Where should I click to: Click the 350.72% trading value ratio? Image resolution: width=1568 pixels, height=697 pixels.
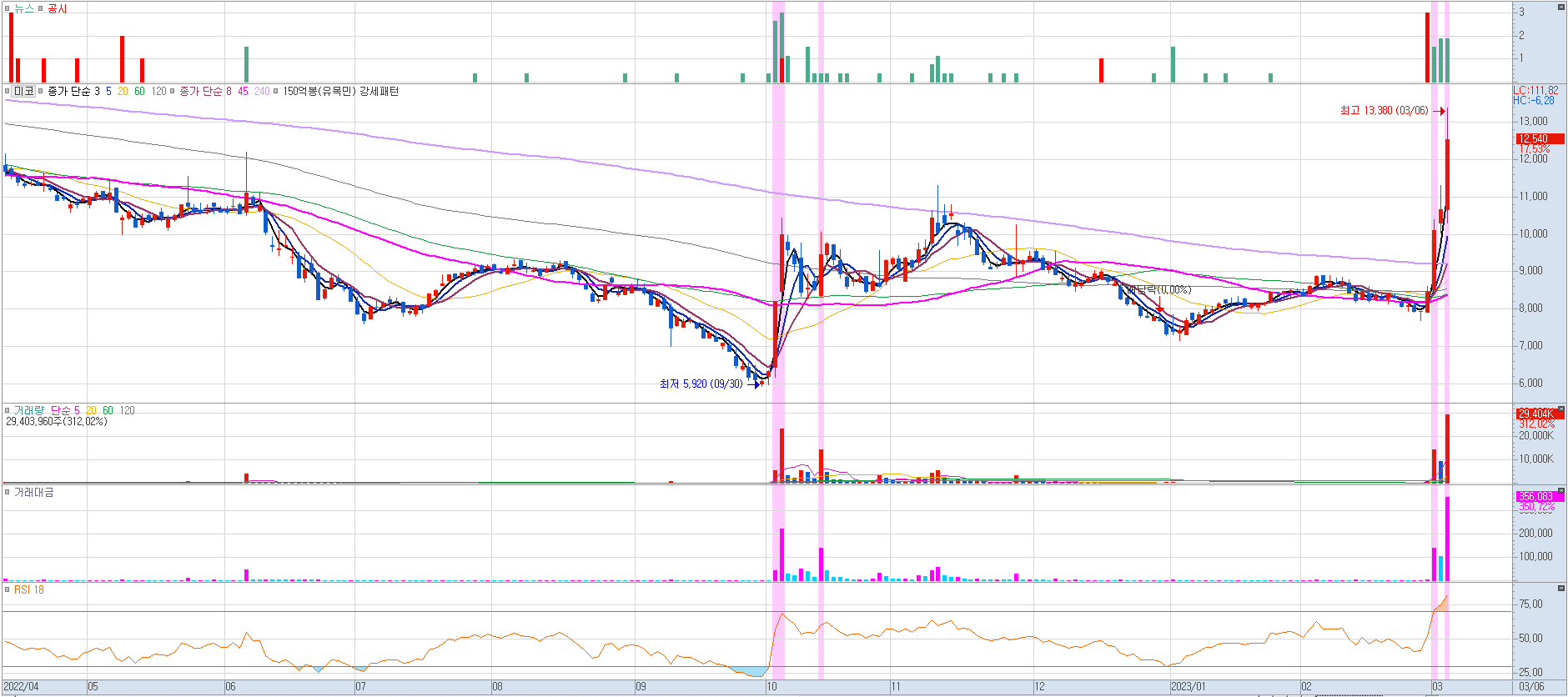click(x=1536, y=507)
